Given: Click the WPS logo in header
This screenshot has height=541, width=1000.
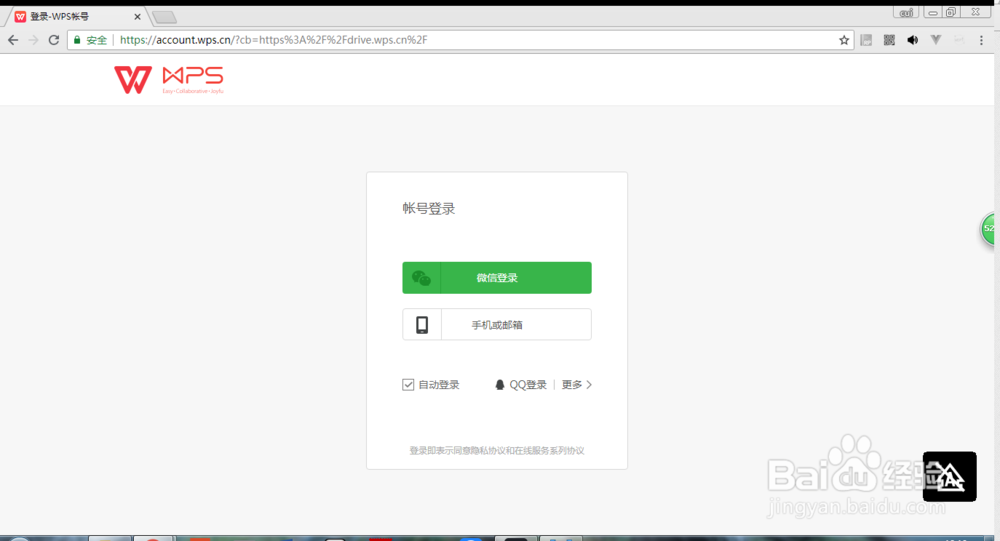Looking at the screenshot, I should [x=169, y=80].
